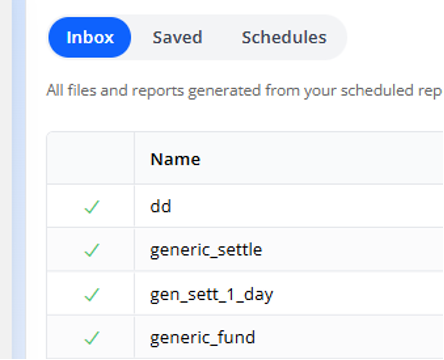Open the Schedules tab
Viewport: 444px width, 360px height.
(x=284, y=37)
